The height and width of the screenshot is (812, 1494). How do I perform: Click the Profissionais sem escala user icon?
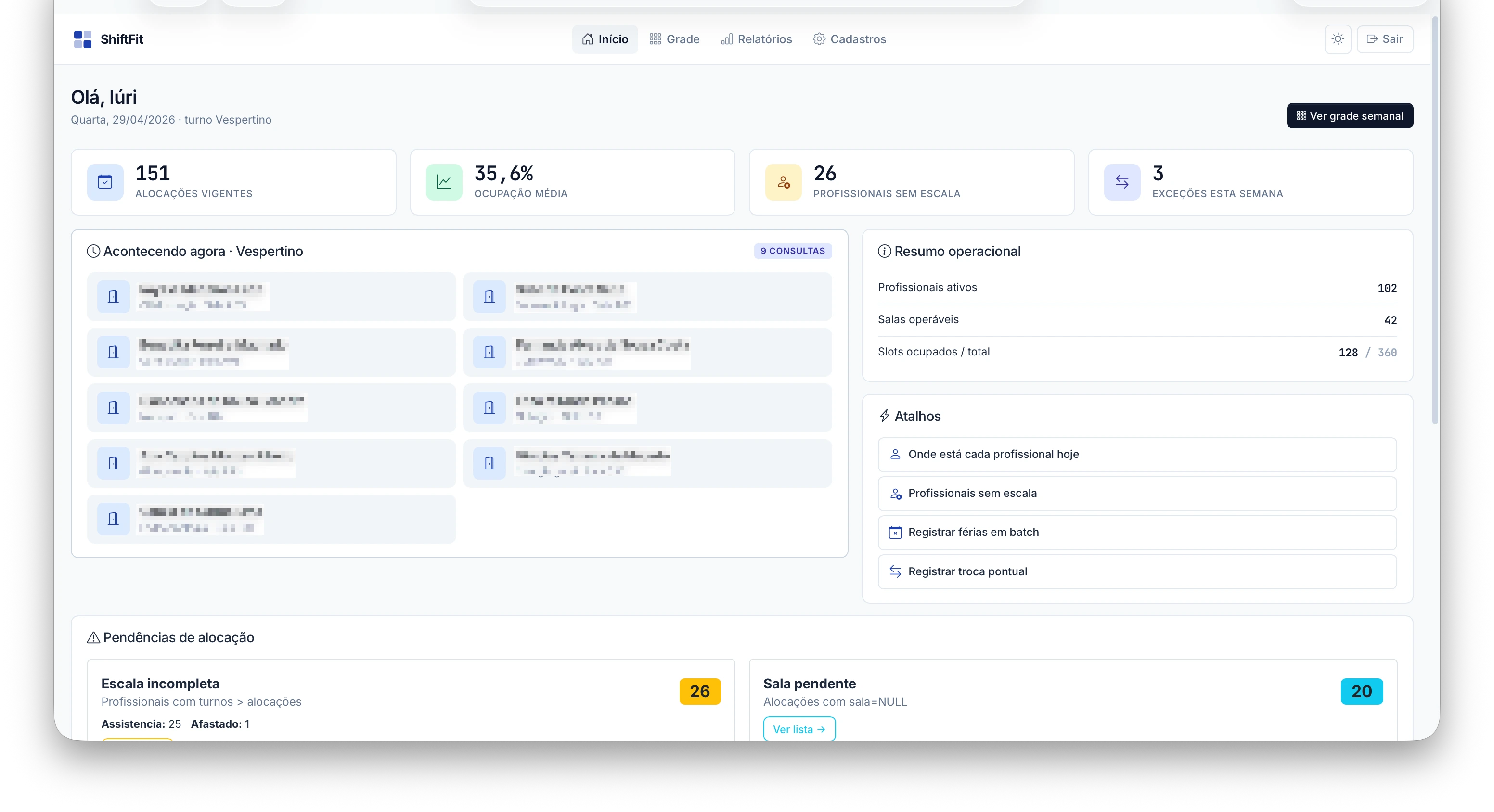click(x=783, y=182)
